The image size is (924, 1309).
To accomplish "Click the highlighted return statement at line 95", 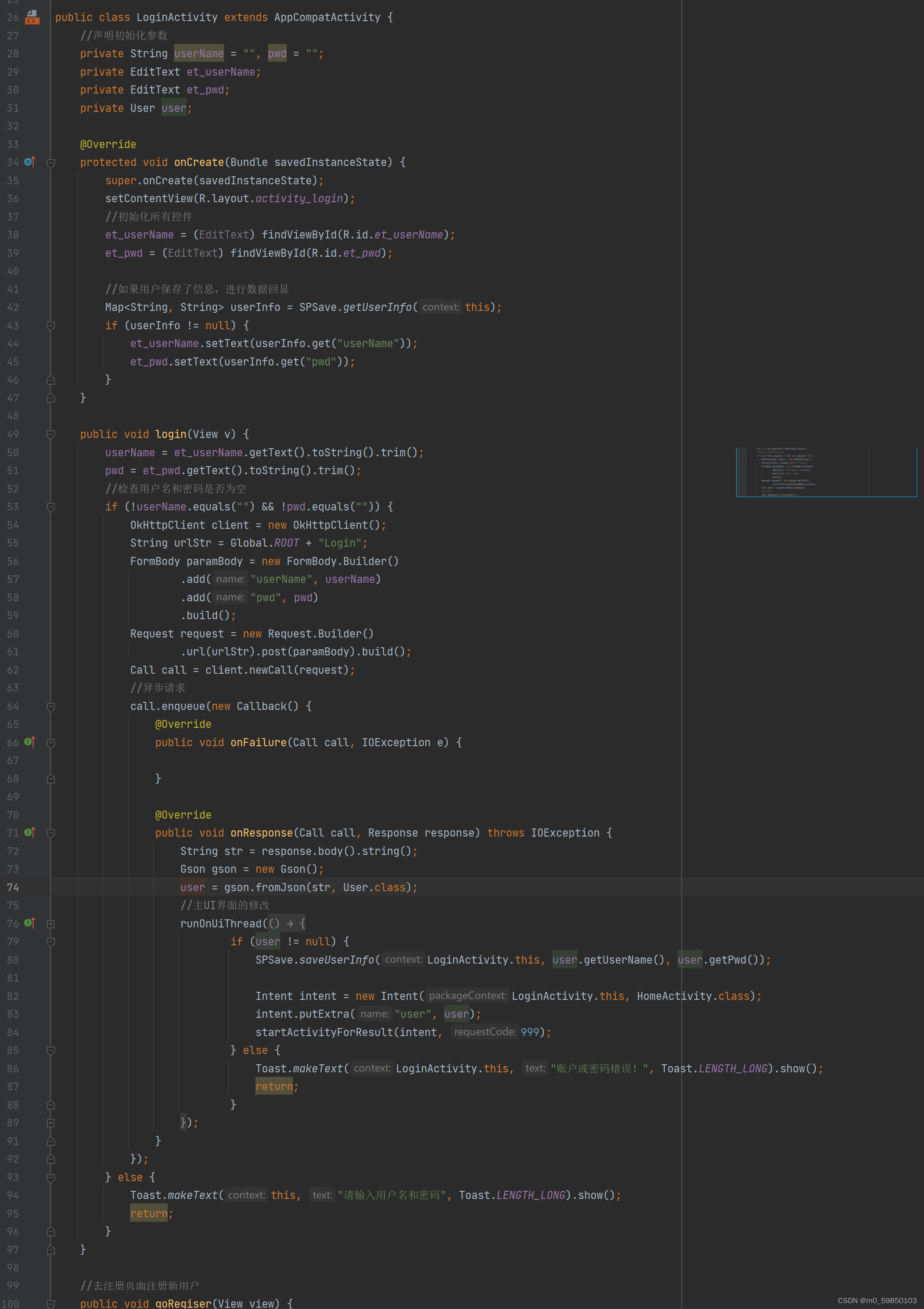I will (x=149, y=1214).
